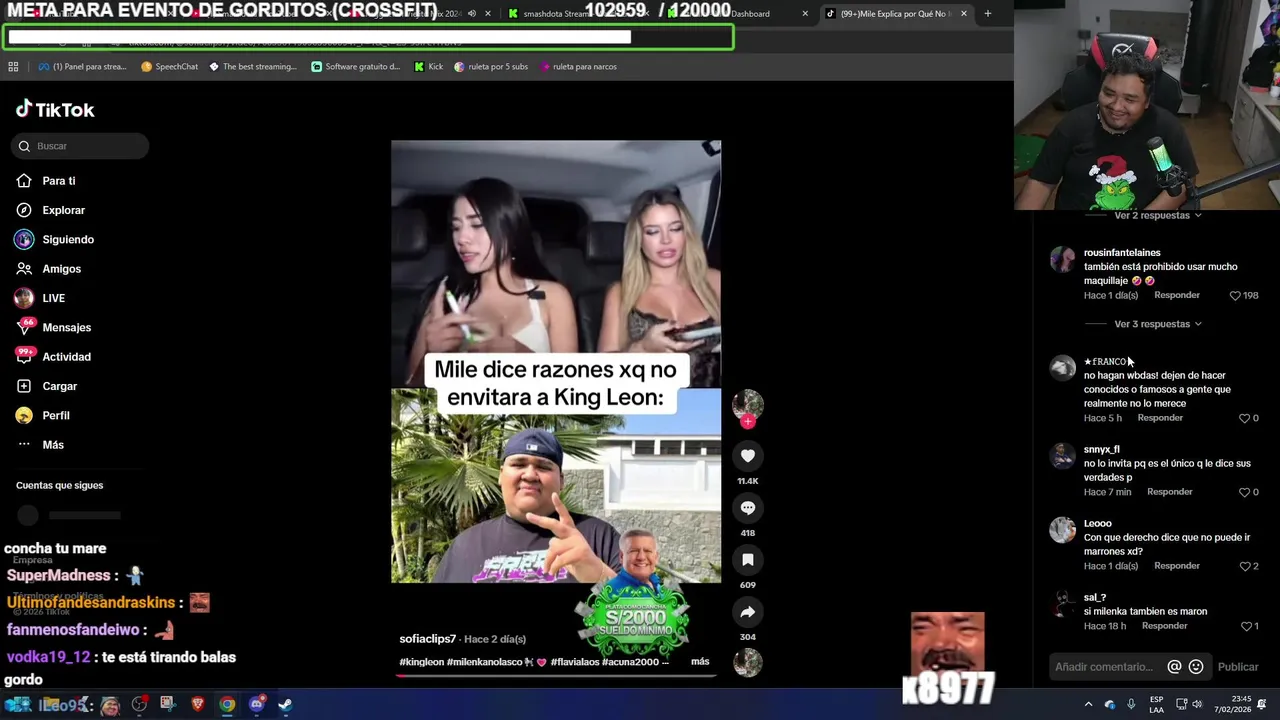Open sofiaclips7 profile link
The image size is (1280, 720).
(x=428, y=639)
